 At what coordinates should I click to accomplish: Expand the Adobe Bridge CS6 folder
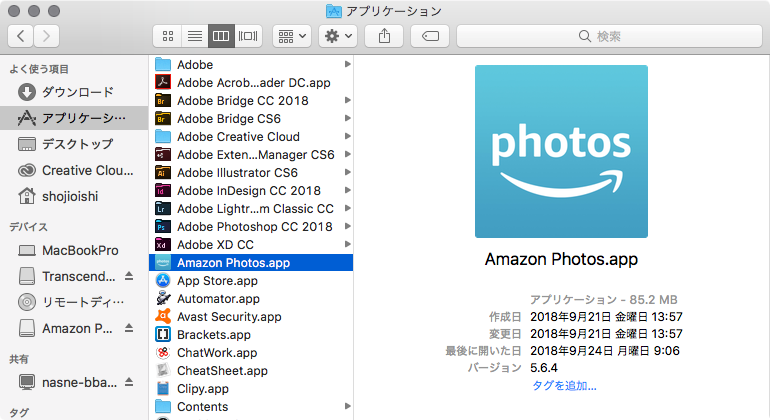point(347,118)
